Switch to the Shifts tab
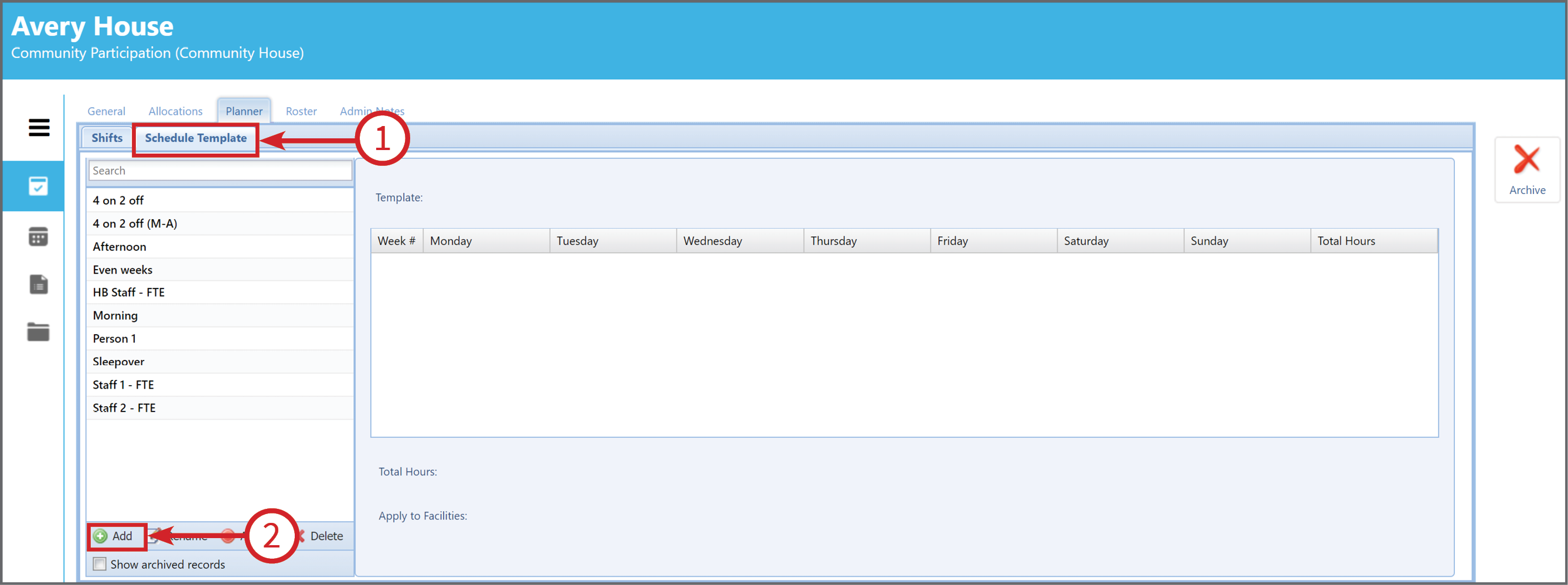Screen dimensions: 1568x585 [x=107, y=138]
